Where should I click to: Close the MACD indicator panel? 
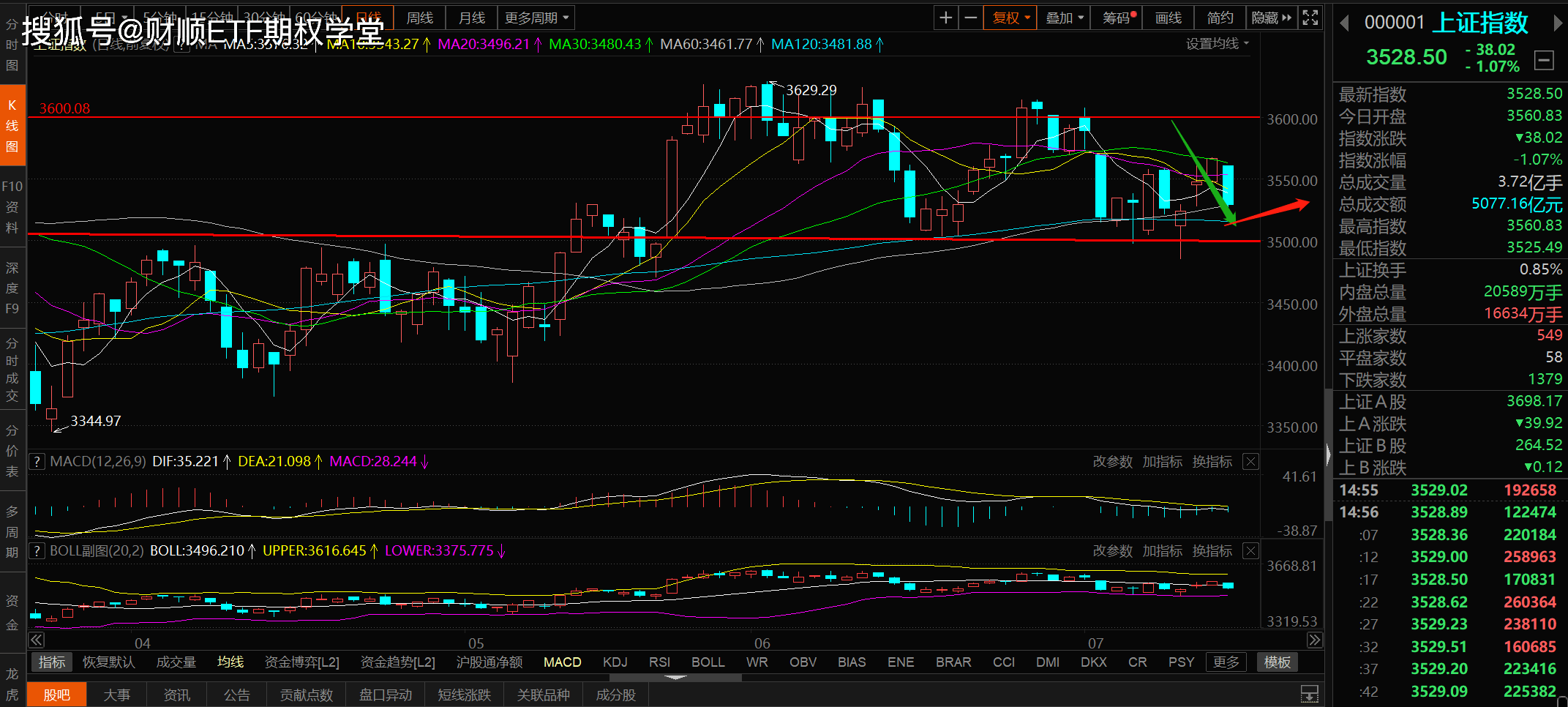coord(1251,462)
